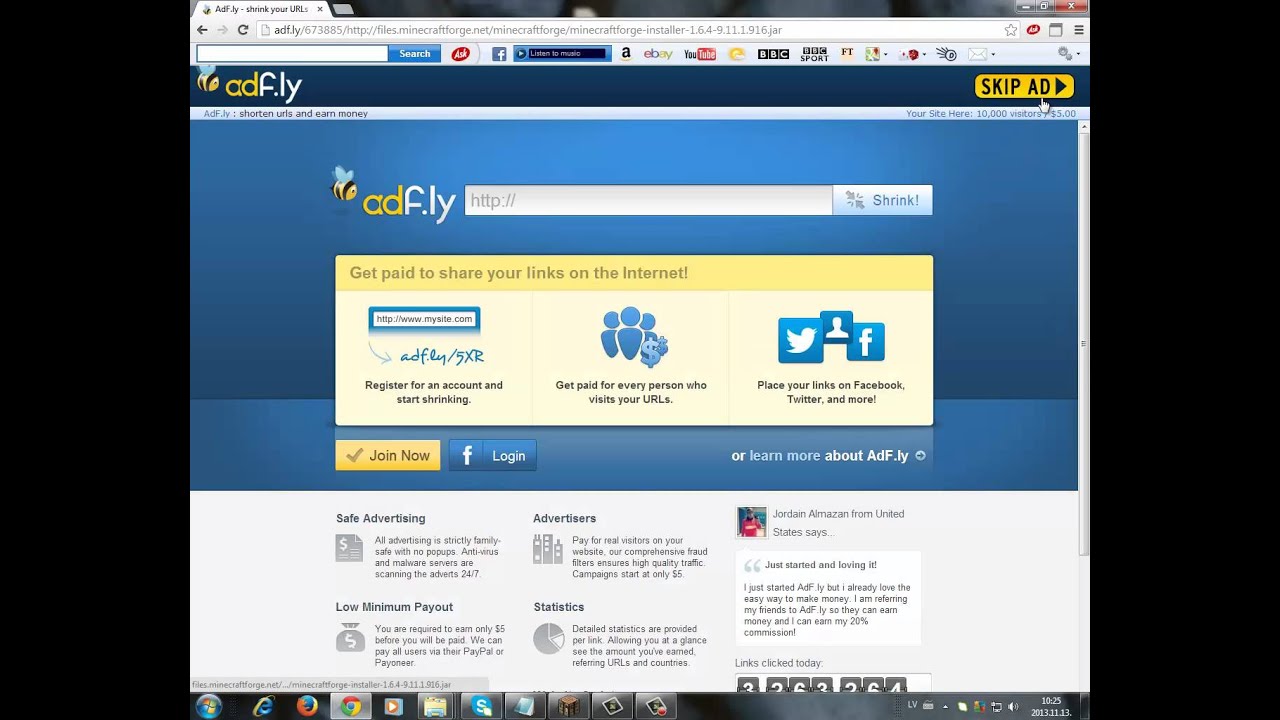Click the Advertisers heading
Screen dimensions: 1280x720
564,518
